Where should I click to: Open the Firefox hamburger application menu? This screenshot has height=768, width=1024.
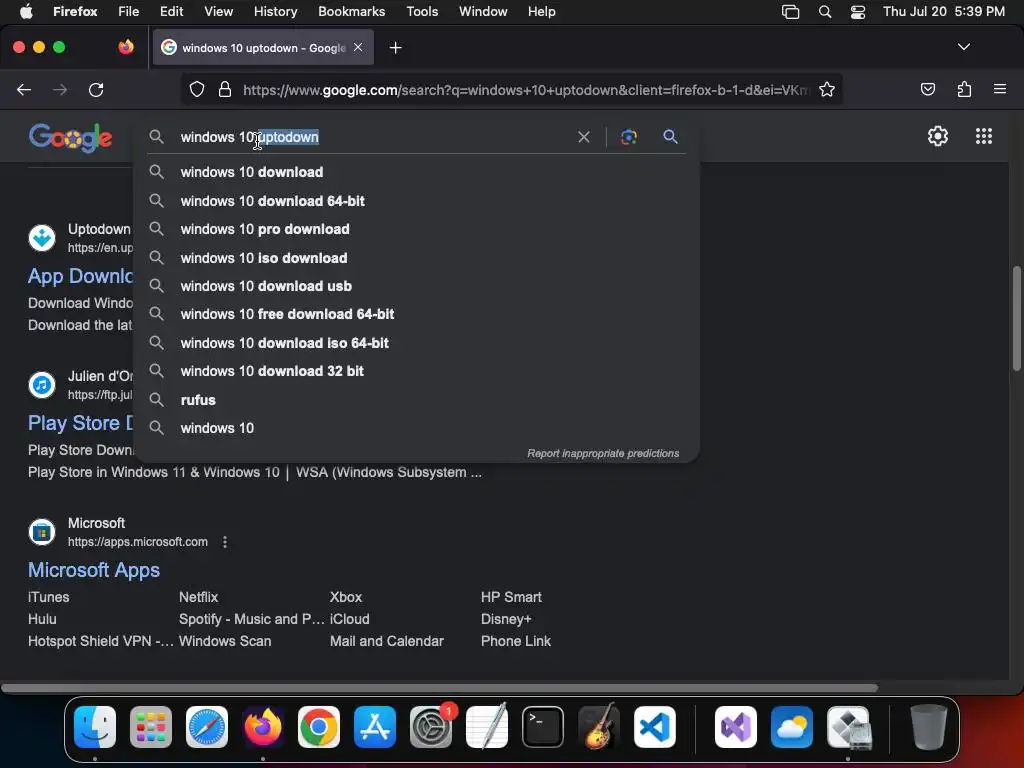tap(999, 89)
